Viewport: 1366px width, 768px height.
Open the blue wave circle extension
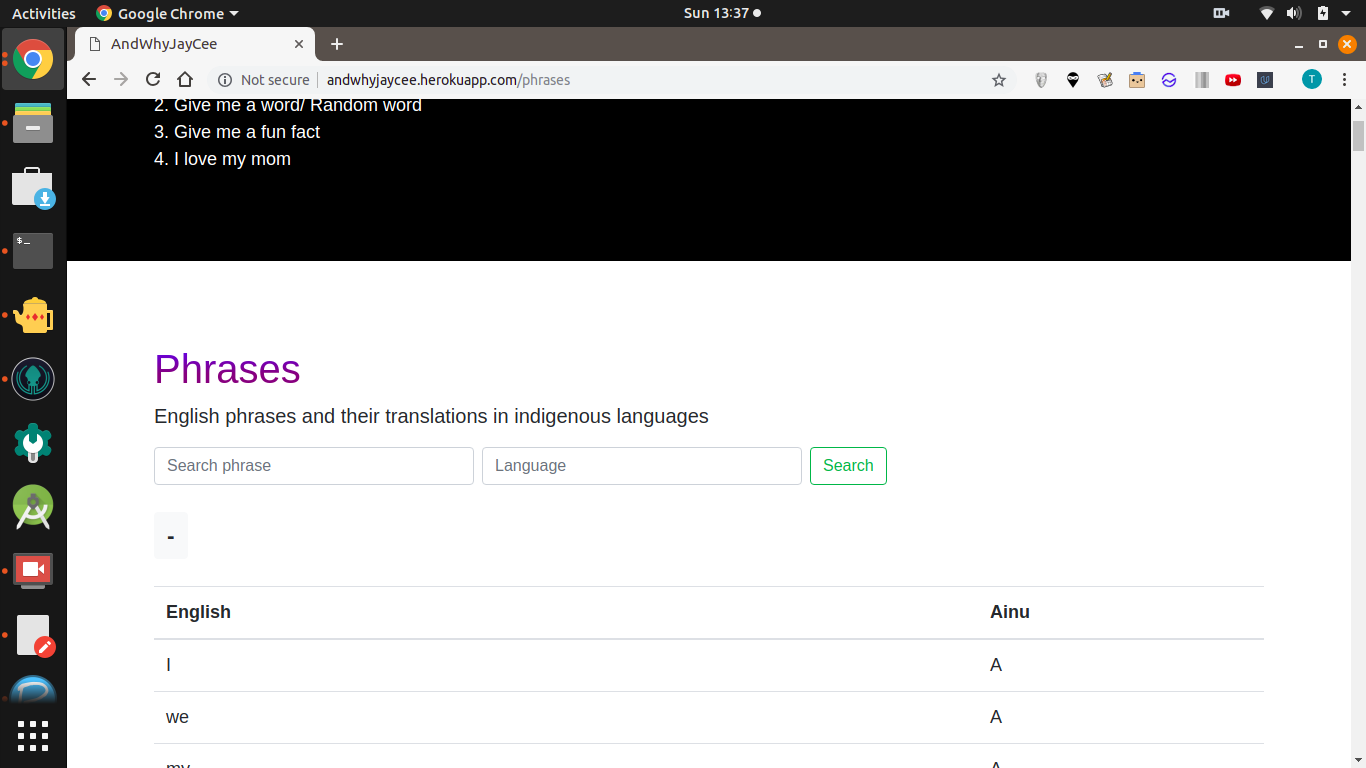1169,80
